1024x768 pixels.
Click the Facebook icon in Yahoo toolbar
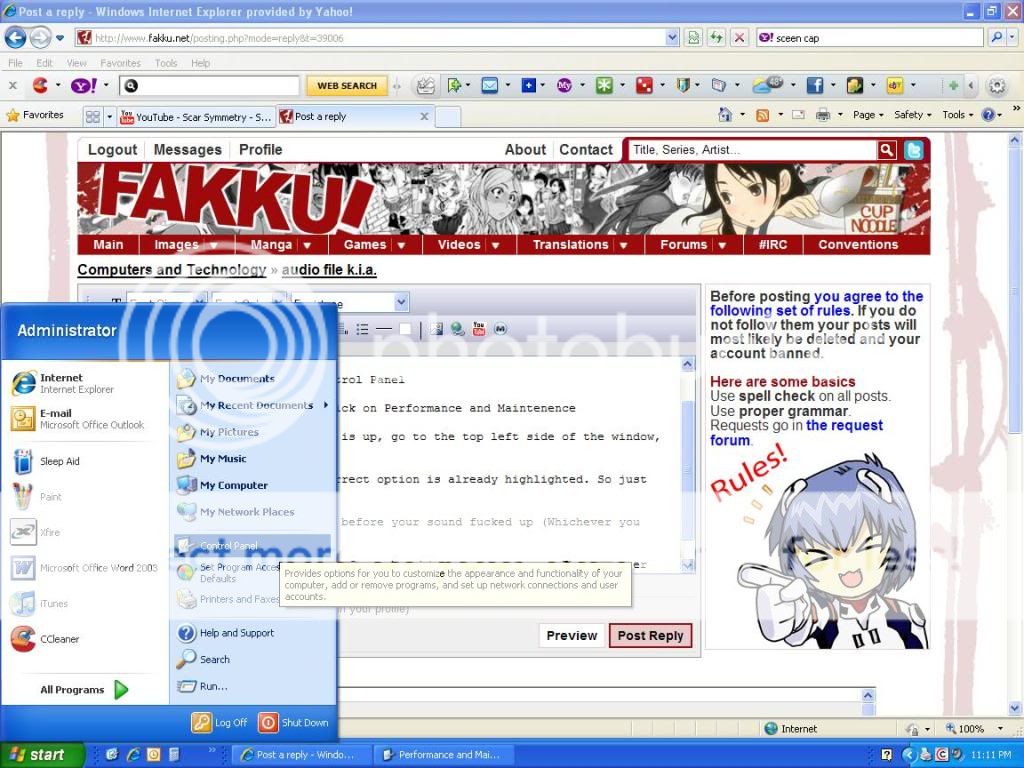tap(814, 86)
